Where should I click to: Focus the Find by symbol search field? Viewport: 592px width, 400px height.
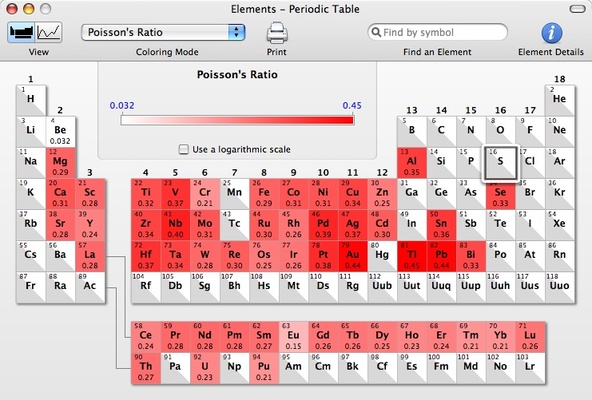click(437, 32)
